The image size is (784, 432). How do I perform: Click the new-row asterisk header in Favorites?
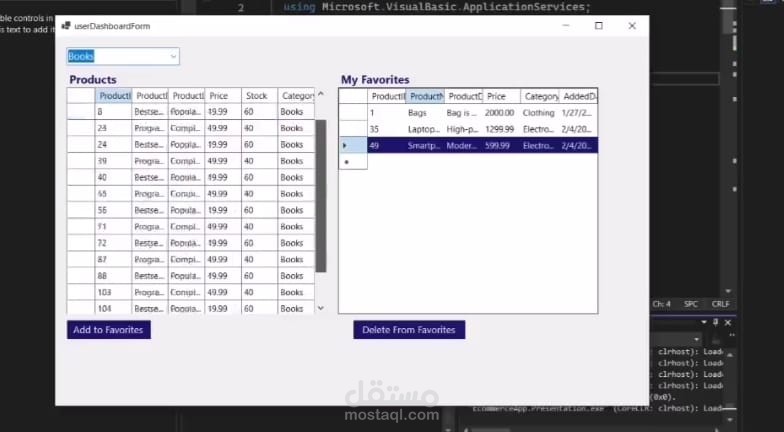coord(353,162)
